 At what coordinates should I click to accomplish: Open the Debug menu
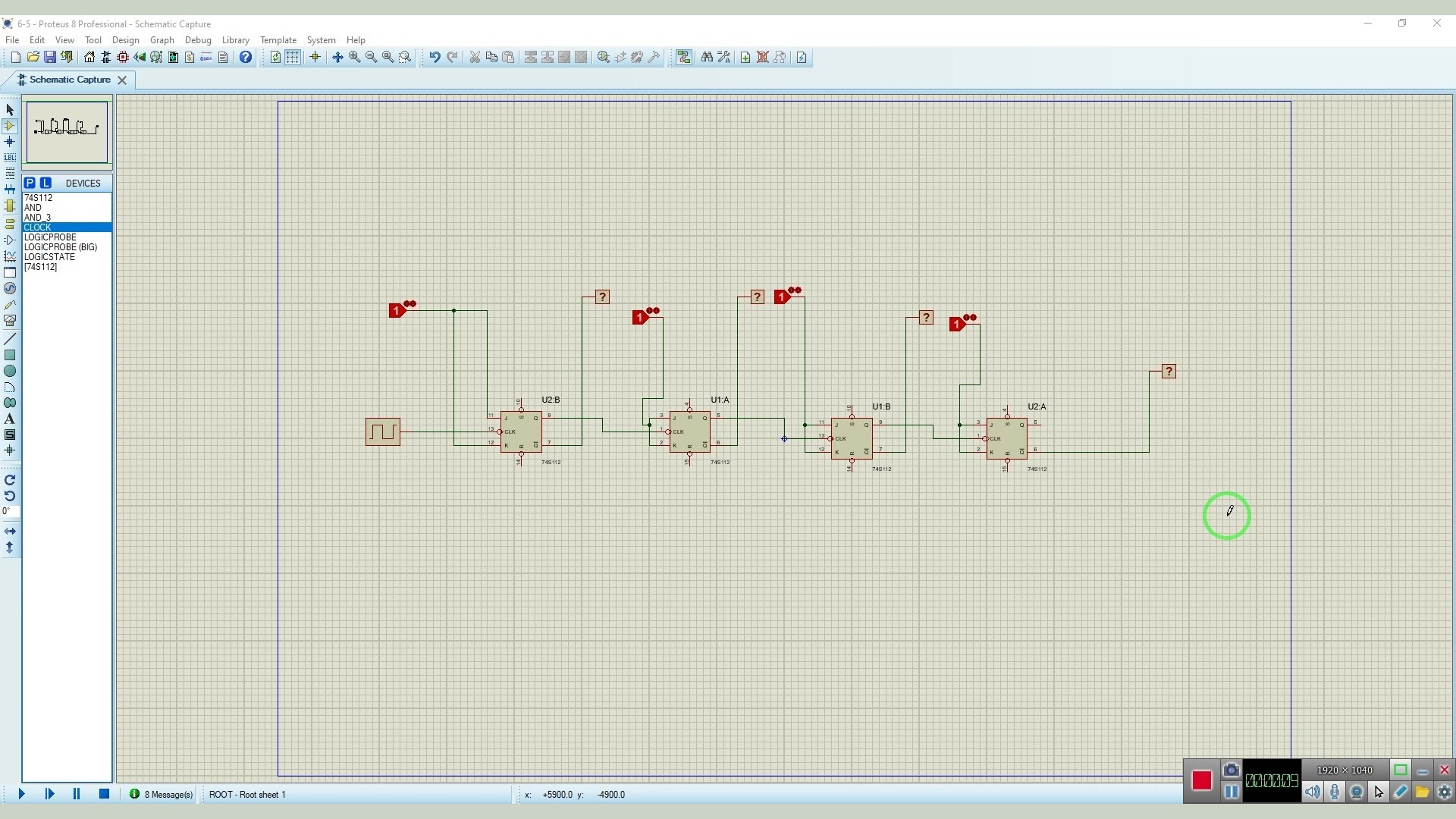coord(198,40)
